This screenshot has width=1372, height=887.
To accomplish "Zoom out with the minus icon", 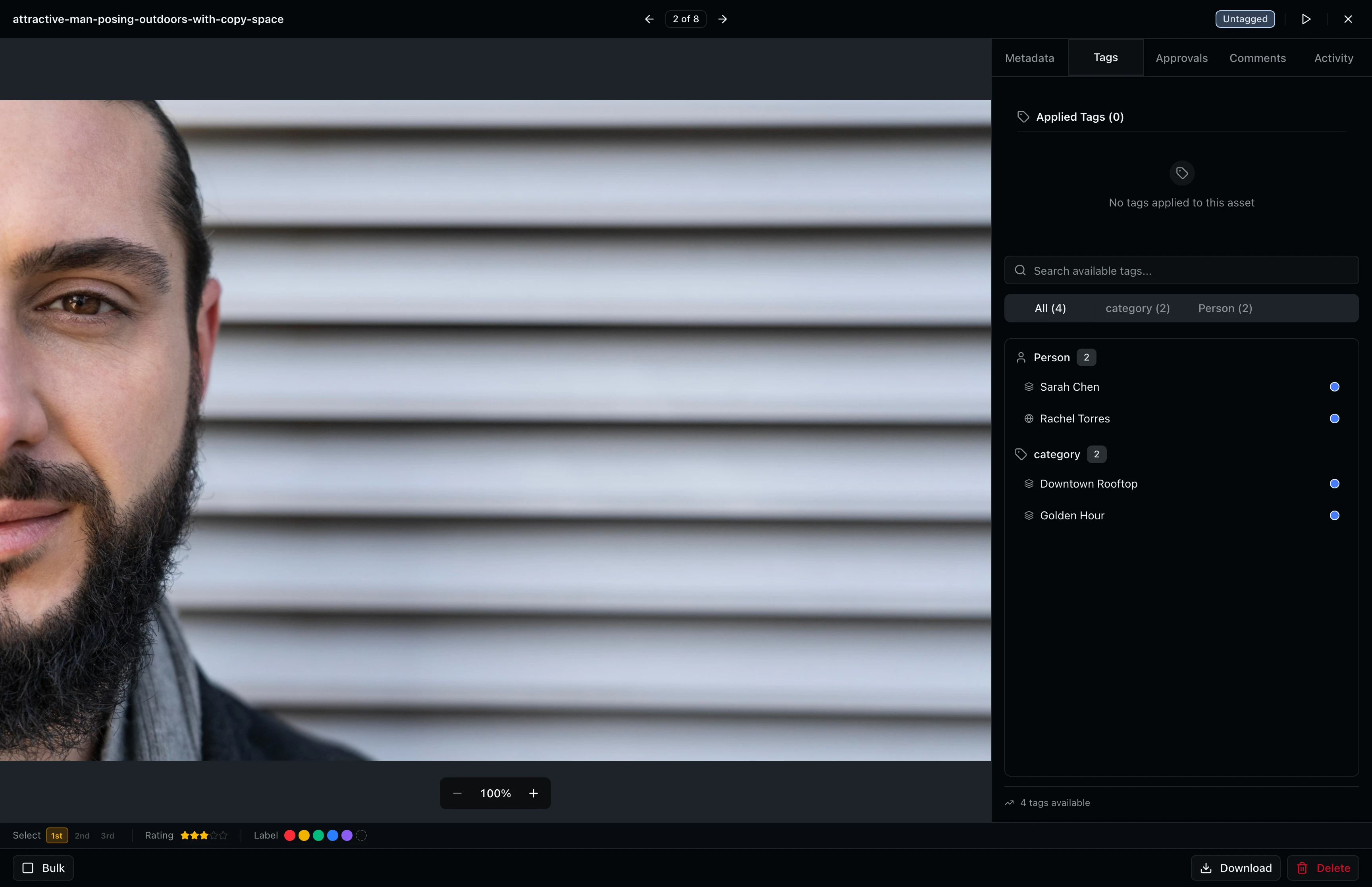I will click(x=457, y=793).
